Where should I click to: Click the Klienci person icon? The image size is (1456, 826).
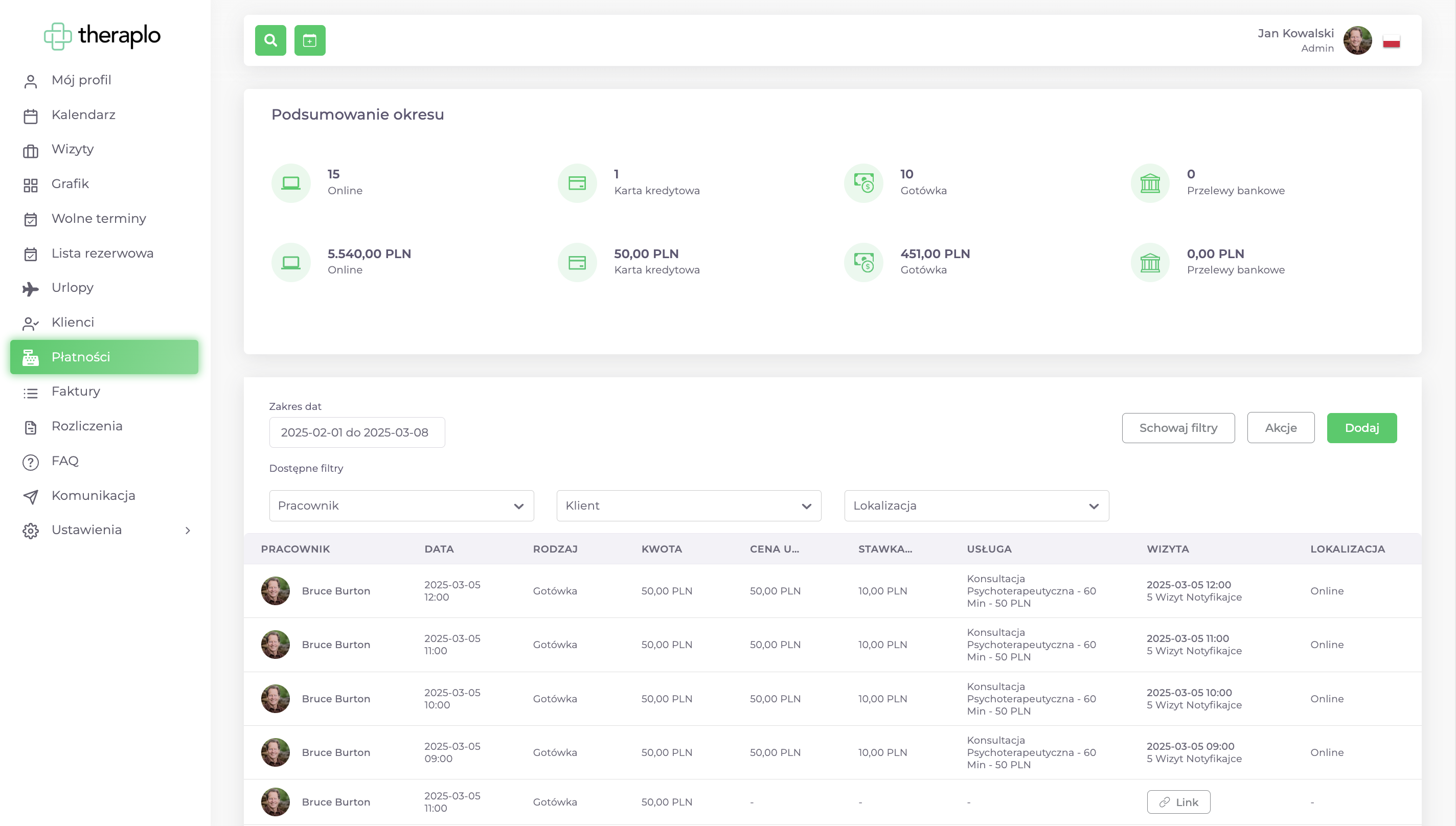pos(30,324)
